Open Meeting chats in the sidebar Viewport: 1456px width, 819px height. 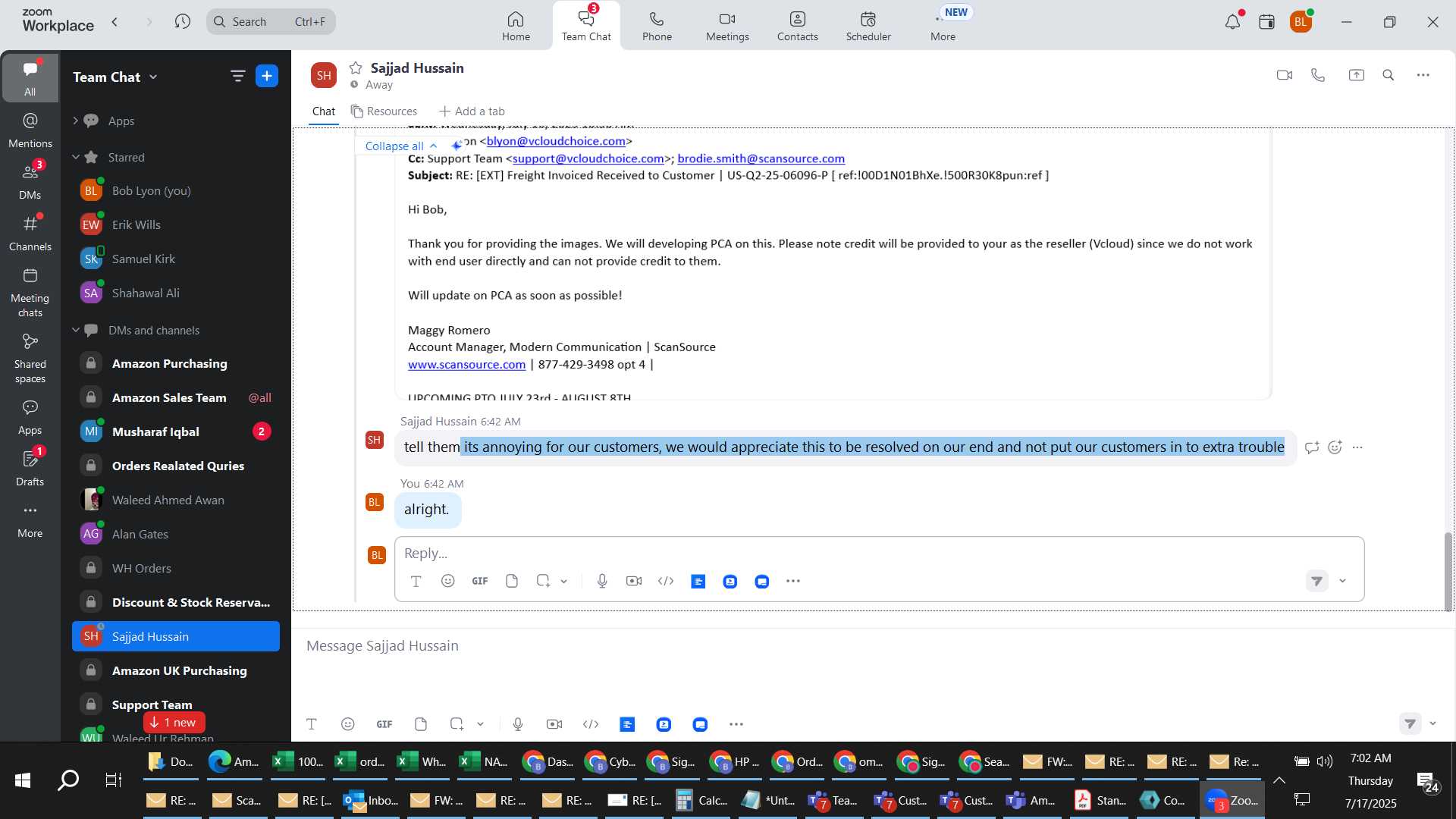[x=30, y=292]
